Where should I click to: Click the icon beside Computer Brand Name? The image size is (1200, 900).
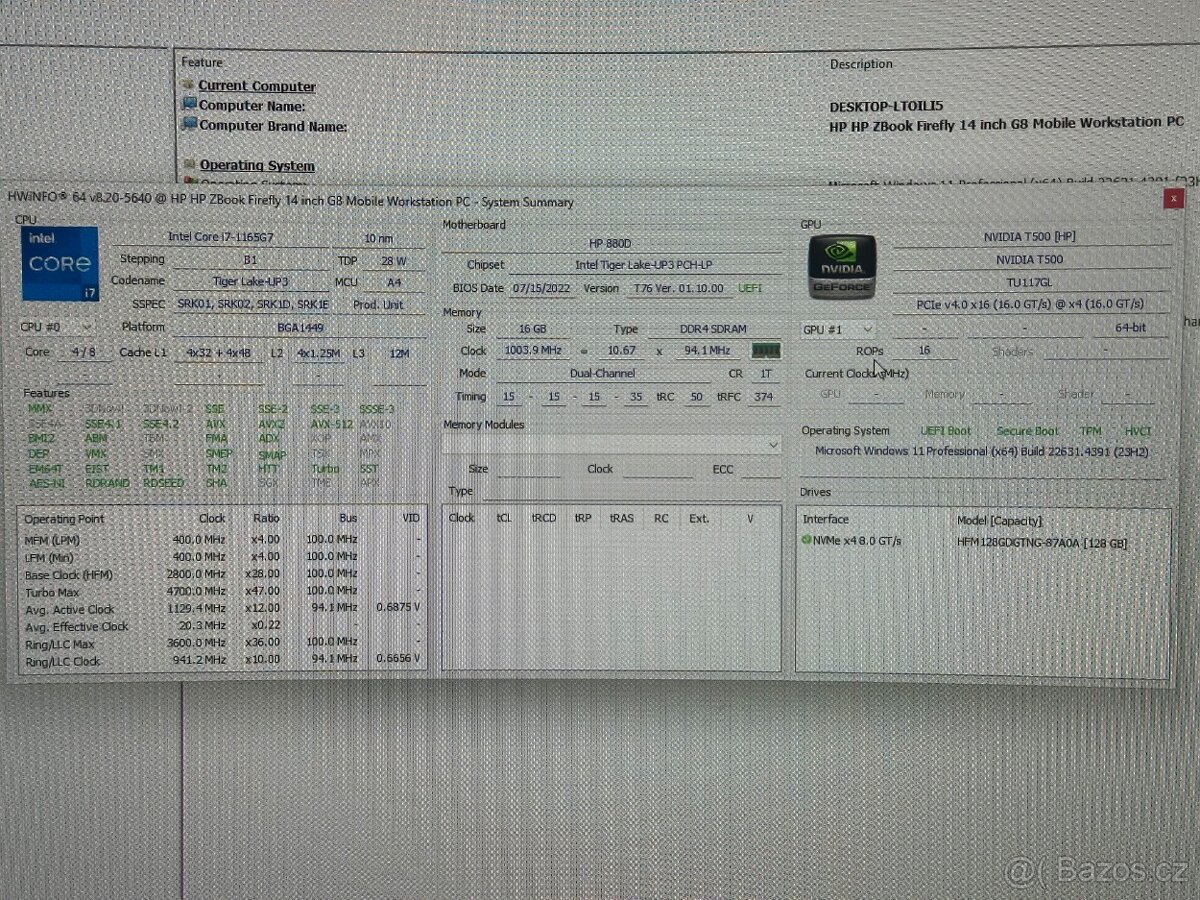(x=188, y=126)
